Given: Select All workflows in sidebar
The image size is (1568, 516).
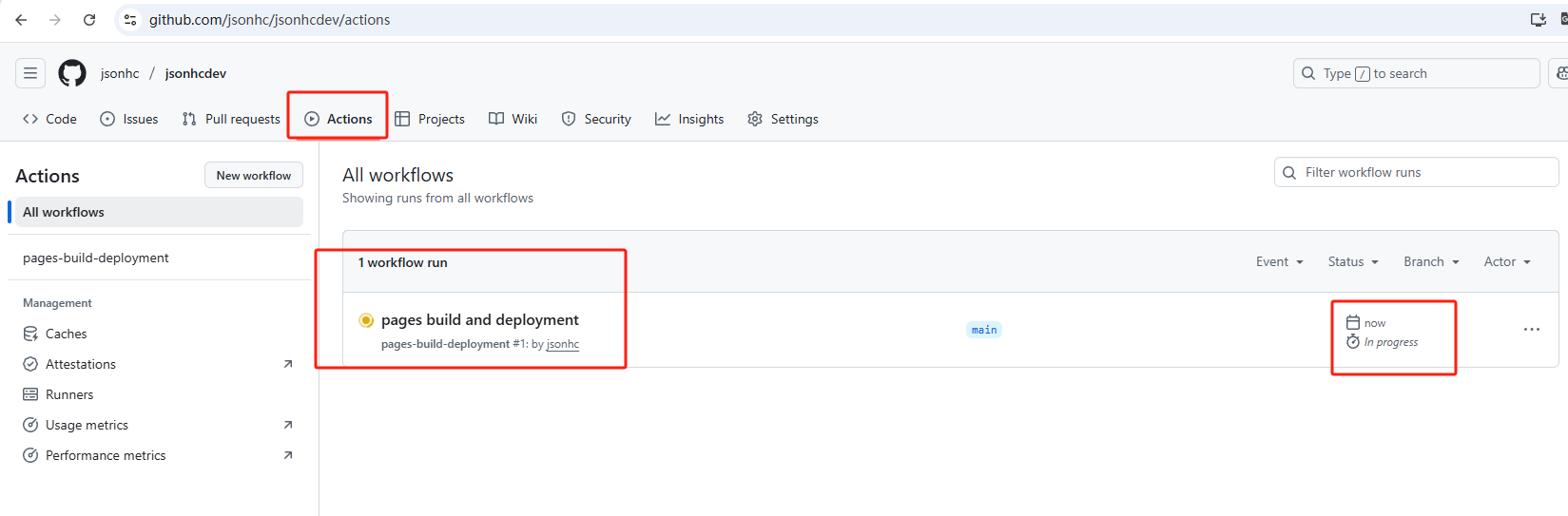Looking at the screenshot, I should click(x=159, y=212).
